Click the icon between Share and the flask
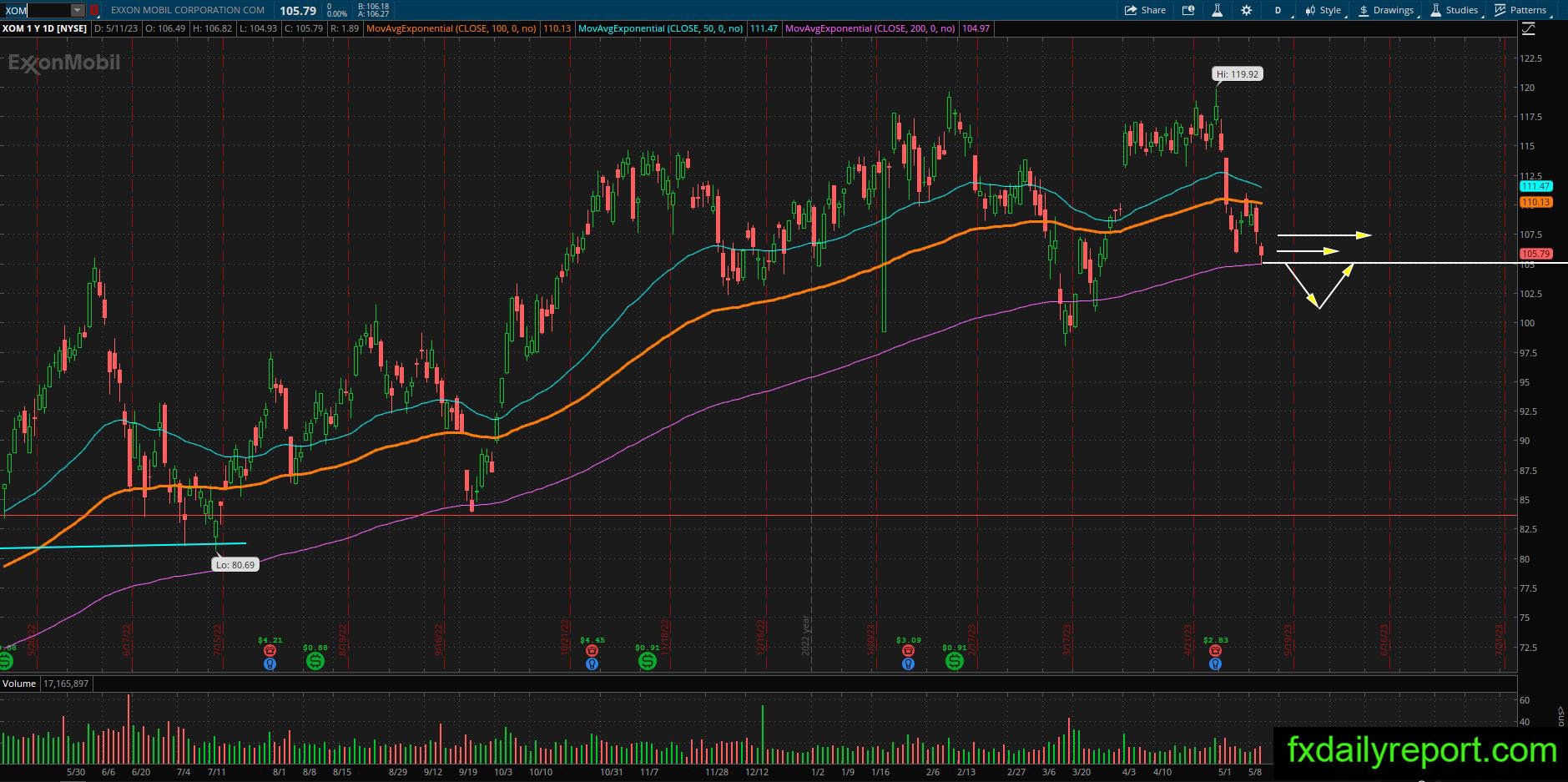Image resolution: width=1568 pixels, height=782 pixels. pos(1187,10)
